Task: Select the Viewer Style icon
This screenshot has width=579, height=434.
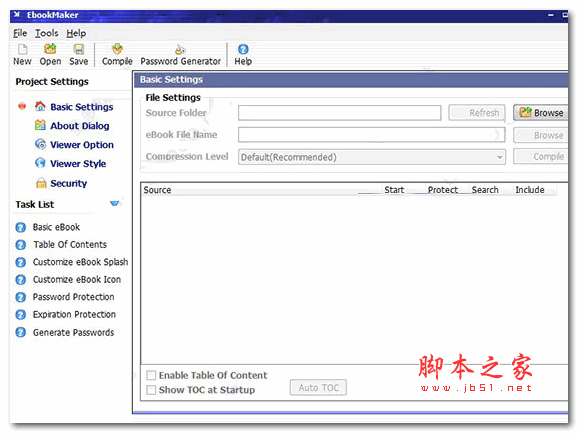Action: (40, 163)
